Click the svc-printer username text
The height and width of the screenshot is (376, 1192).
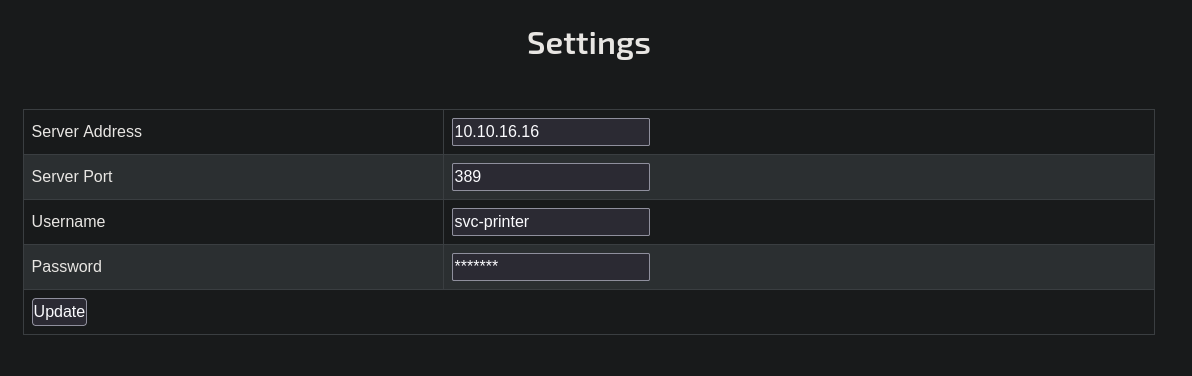click(491, 222)
